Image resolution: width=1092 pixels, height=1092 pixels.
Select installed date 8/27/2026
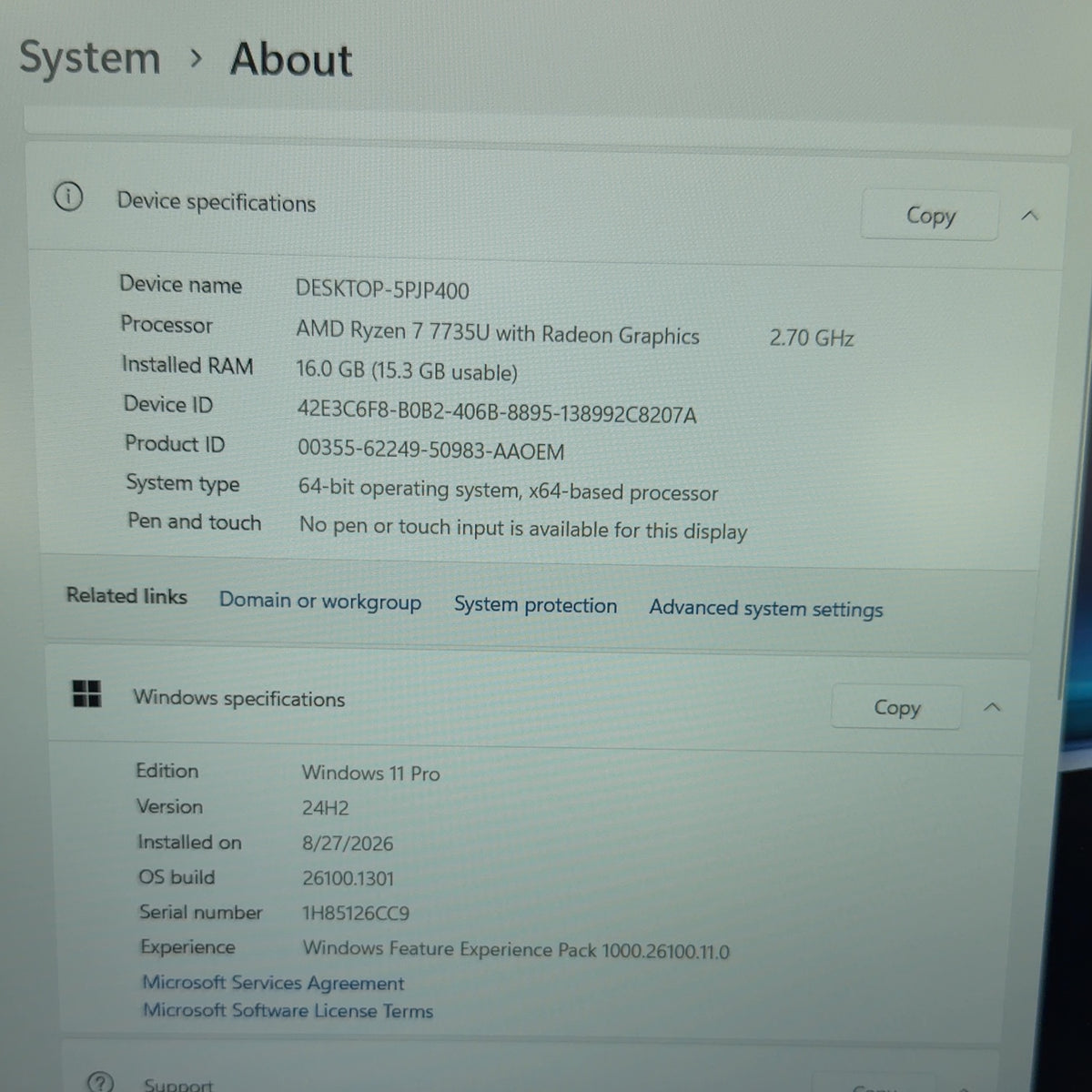click(x=348, y=844)
